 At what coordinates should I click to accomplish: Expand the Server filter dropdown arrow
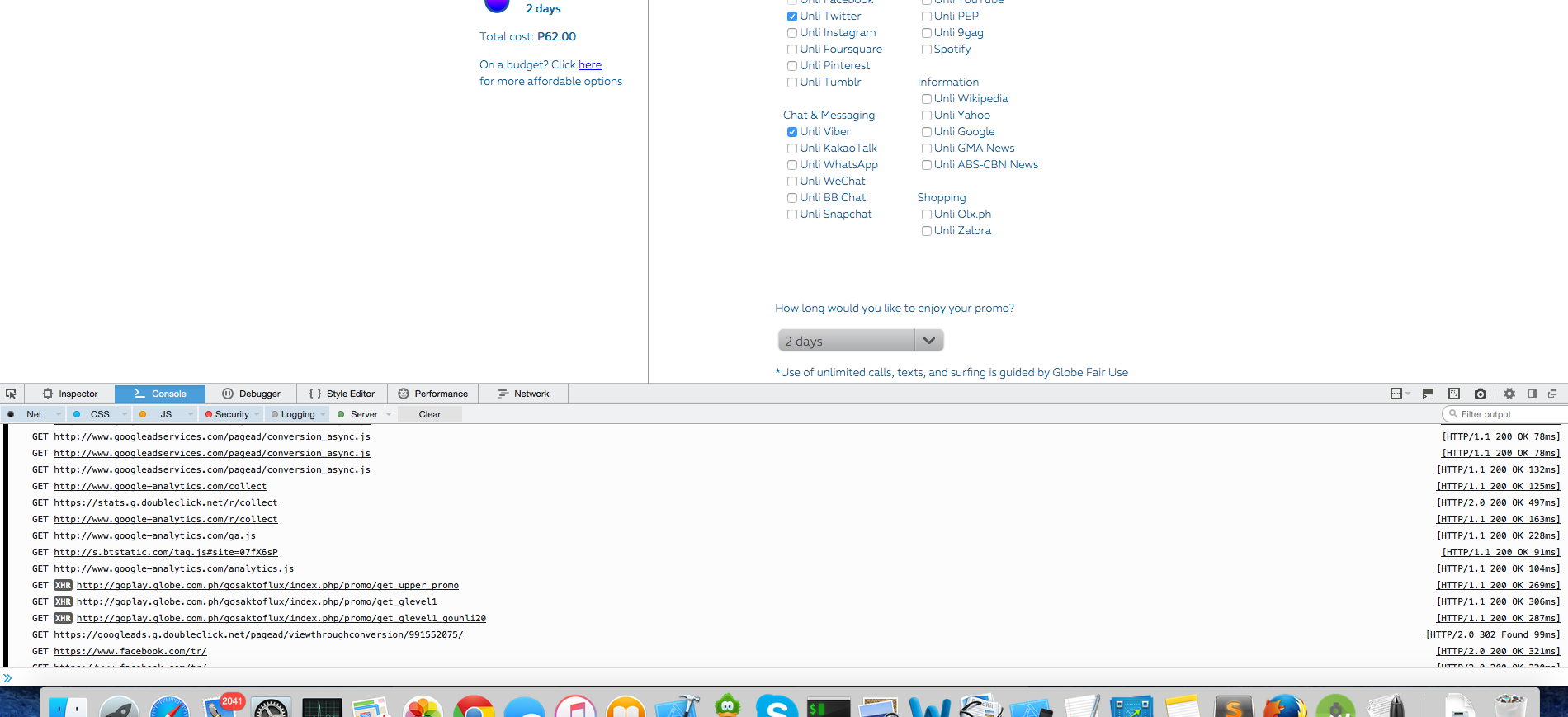389,414
